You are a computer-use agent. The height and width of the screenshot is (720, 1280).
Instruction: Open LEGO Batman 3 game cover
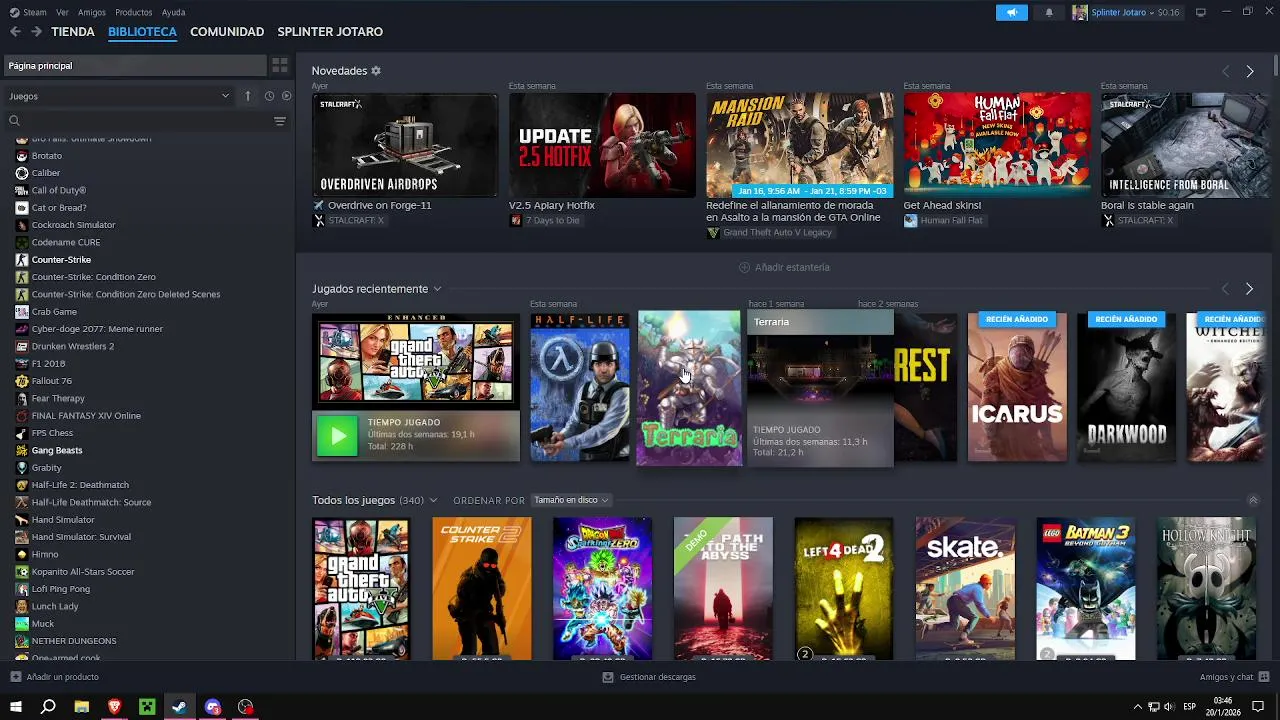[x=1086, y=589]
